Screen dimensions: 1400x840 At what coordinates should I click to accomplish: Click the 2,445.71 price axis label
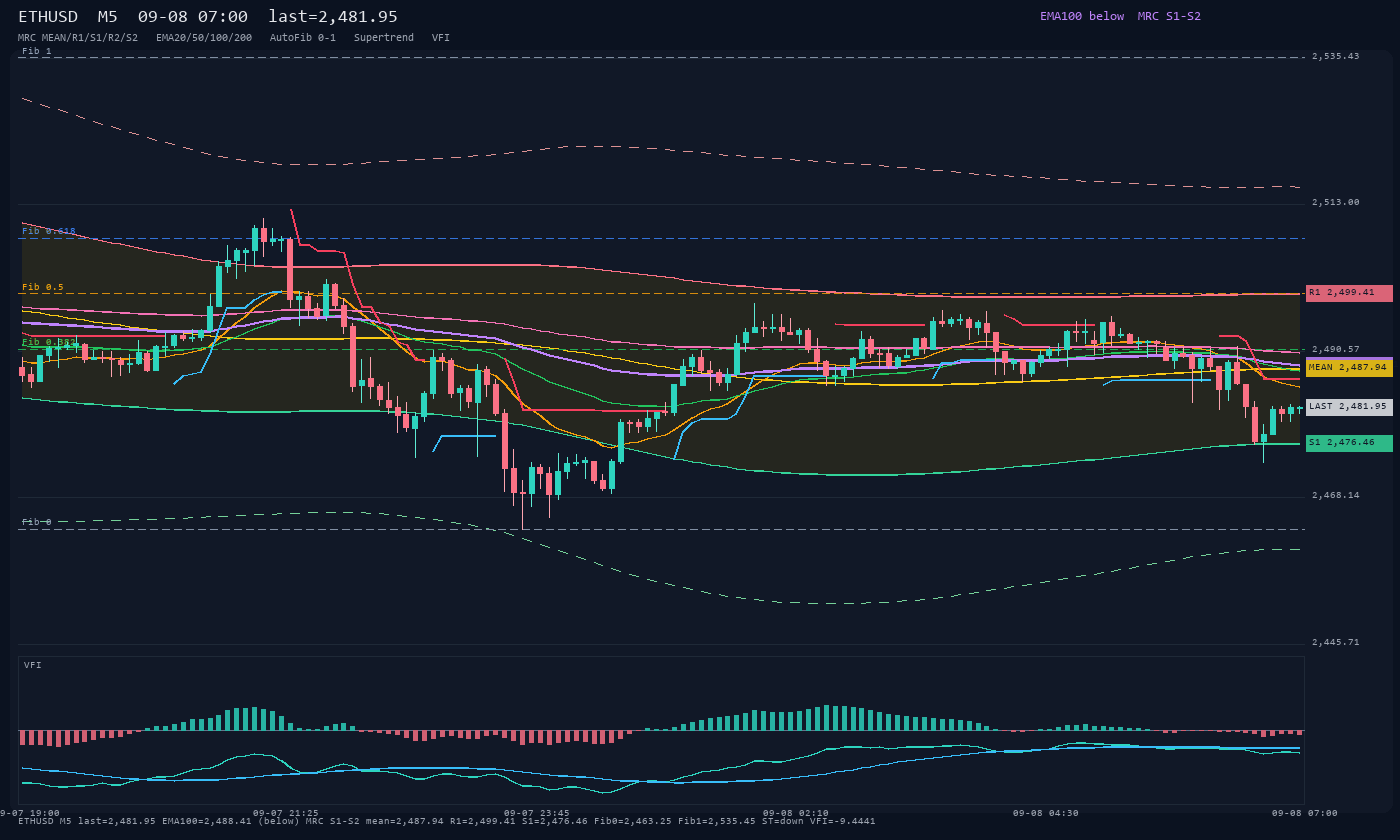pyautogui.click(x=1336, y=642)
